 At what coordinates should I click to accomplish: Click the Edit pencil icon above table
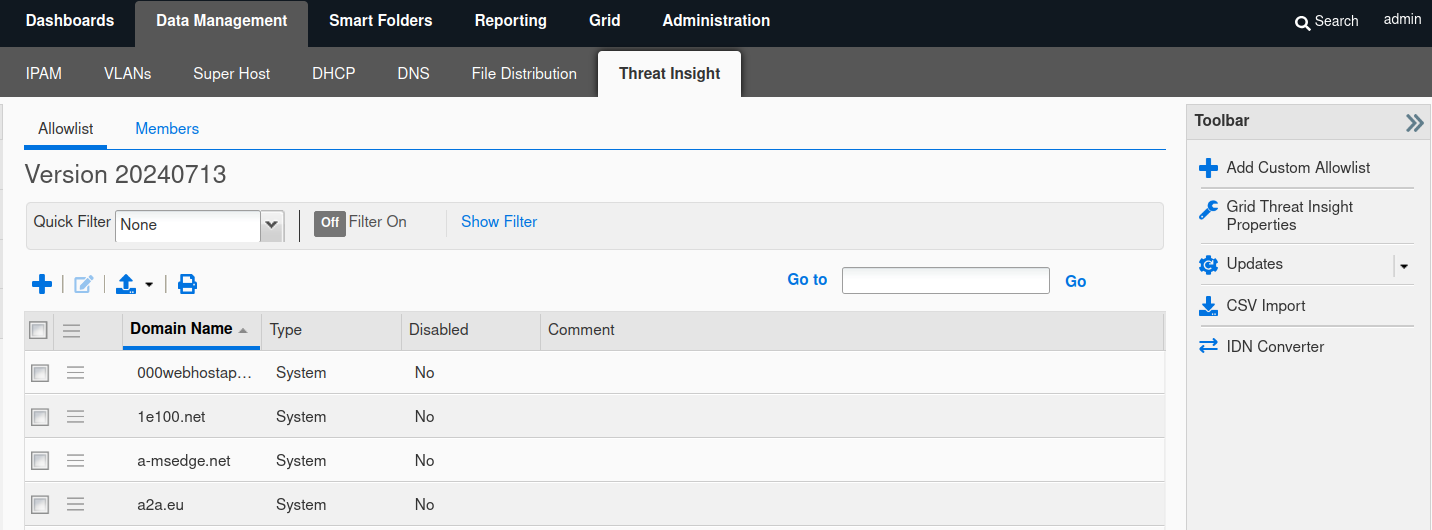pos(84,285)
